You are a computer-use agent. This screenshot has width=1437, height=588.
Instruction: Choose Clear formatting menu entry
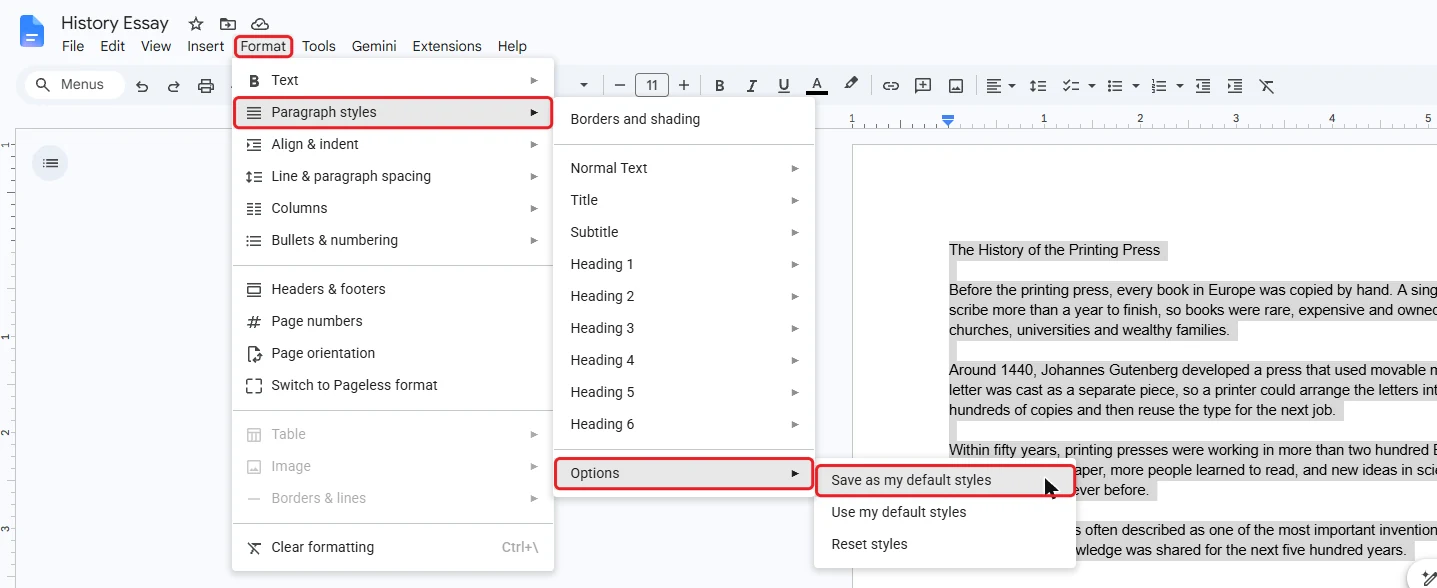(x=393, y=547)
